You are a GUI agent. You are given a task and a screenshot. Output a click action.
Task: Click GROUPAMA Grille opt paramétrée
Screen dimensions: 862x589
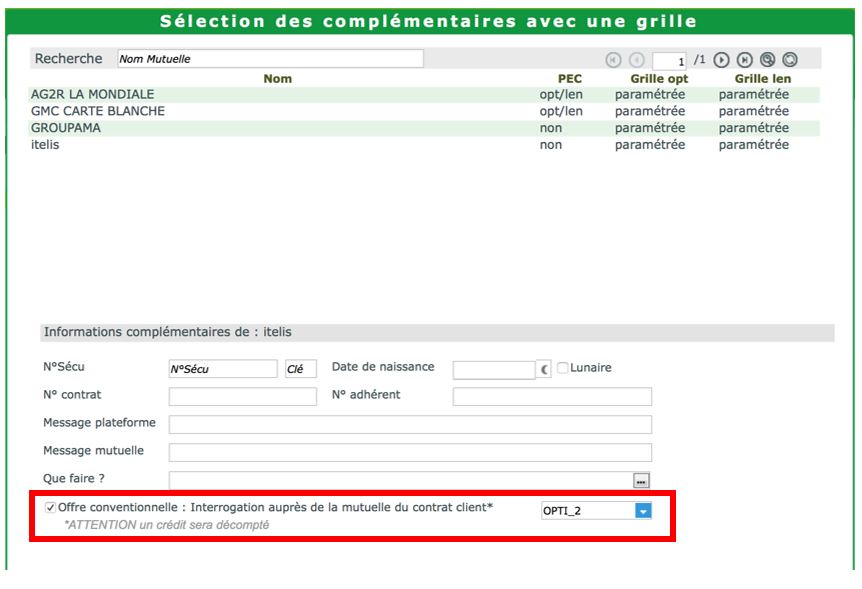(x=650, y=128)
